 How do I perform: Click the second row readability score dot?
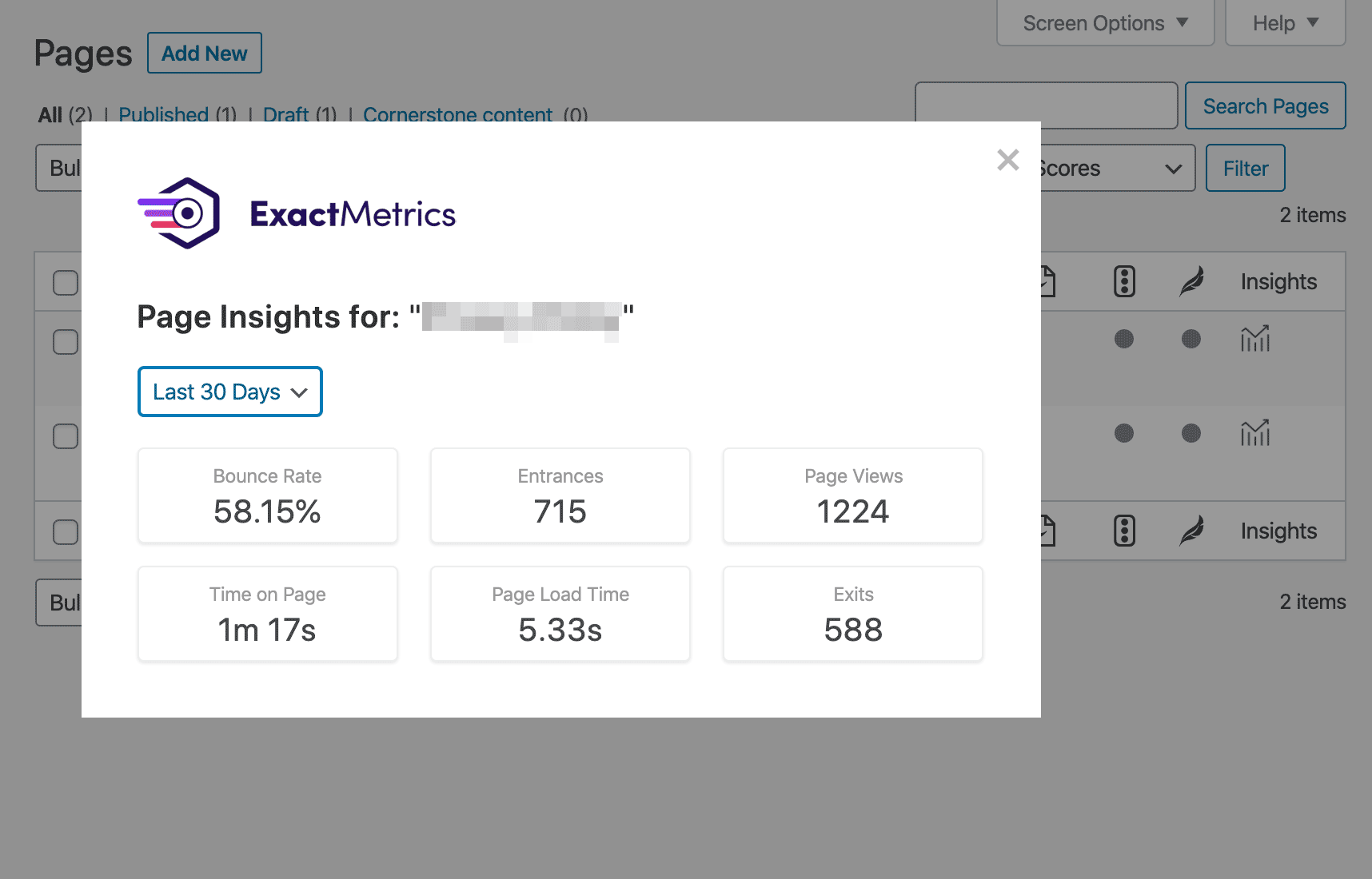pyautogui.click(x=1191, y=433)
